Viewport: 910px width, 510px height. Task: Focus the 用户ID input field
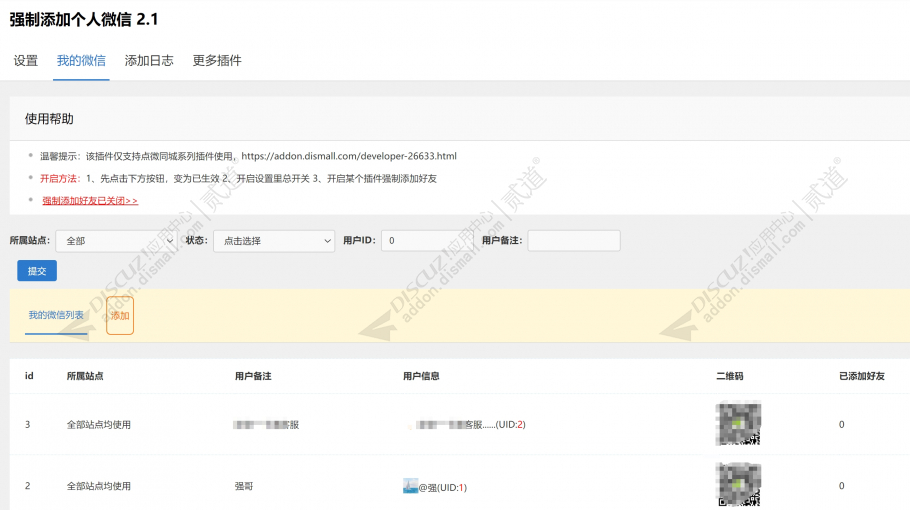(427, 241)
